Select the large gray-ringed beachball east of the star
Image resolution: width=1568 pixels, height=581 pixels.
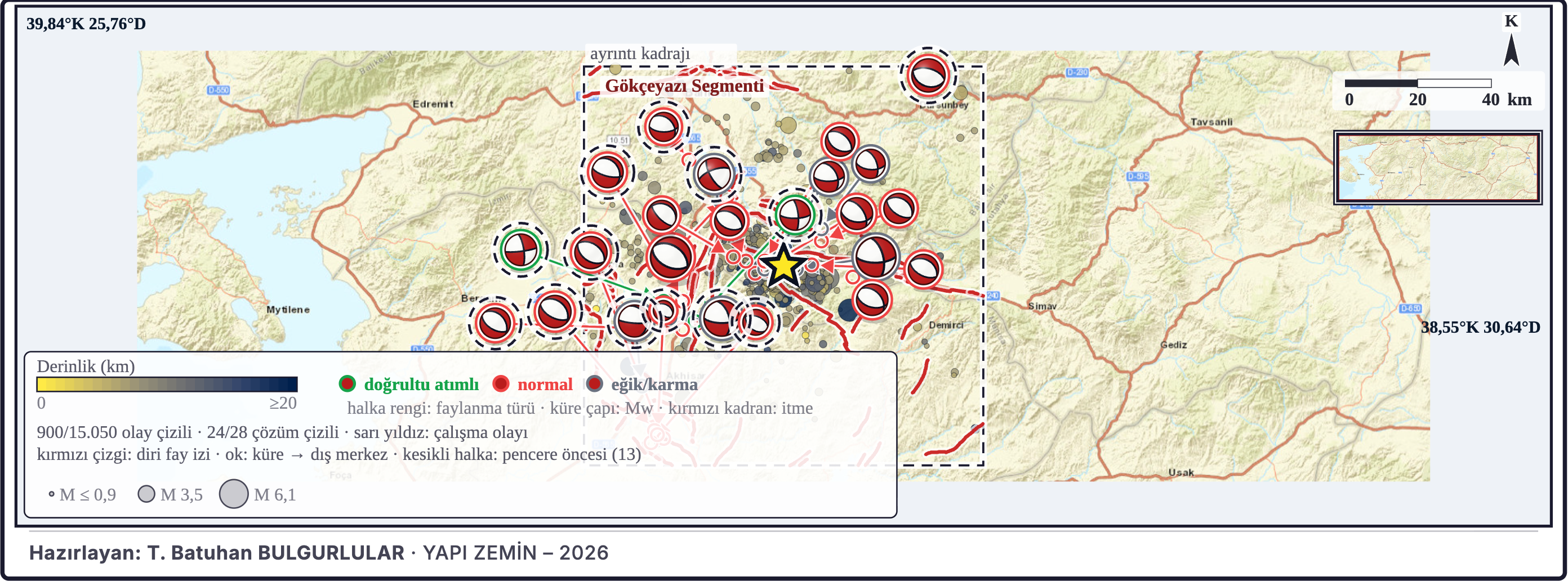pos(876,257)
